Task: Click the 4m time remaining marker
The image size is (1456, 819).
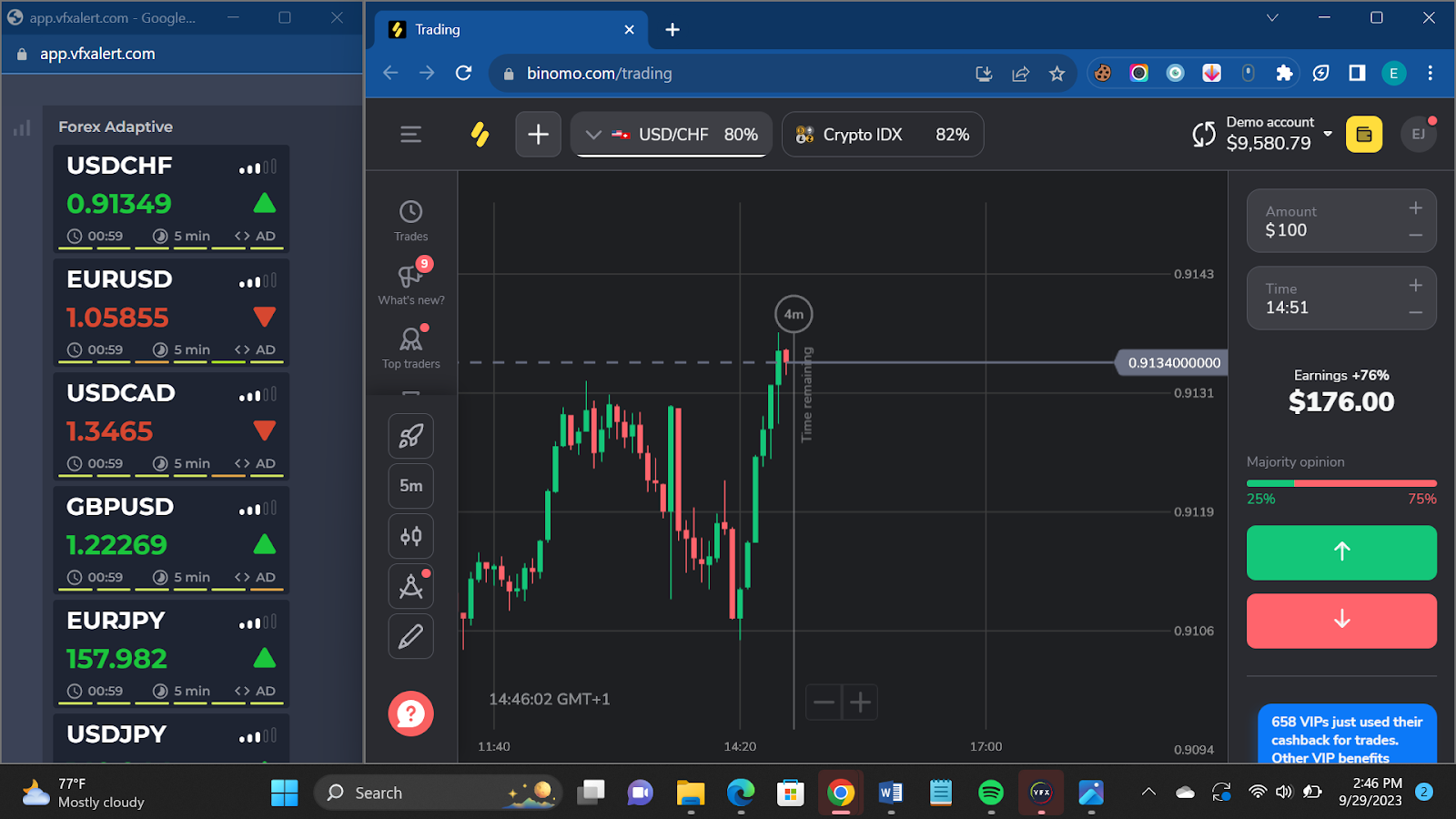Action: coord(794,314)
